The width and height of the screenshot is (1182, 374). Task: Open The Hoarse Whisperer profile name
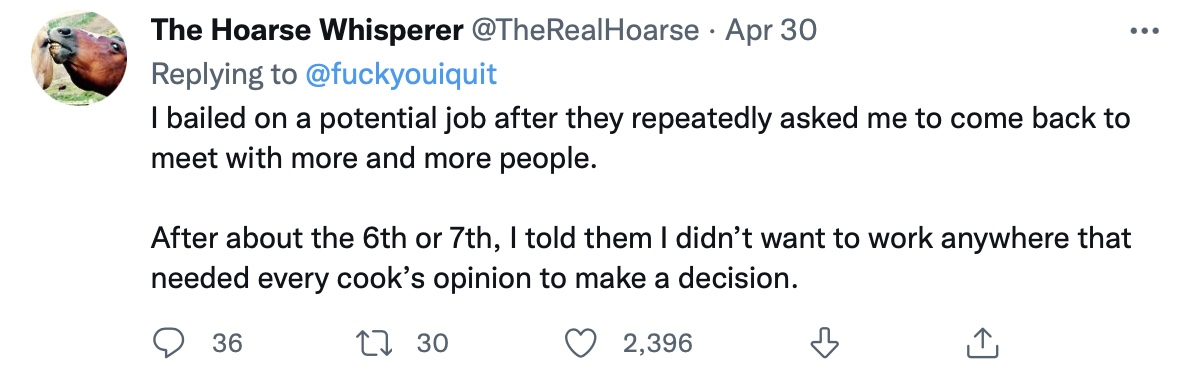pos(307,30)
